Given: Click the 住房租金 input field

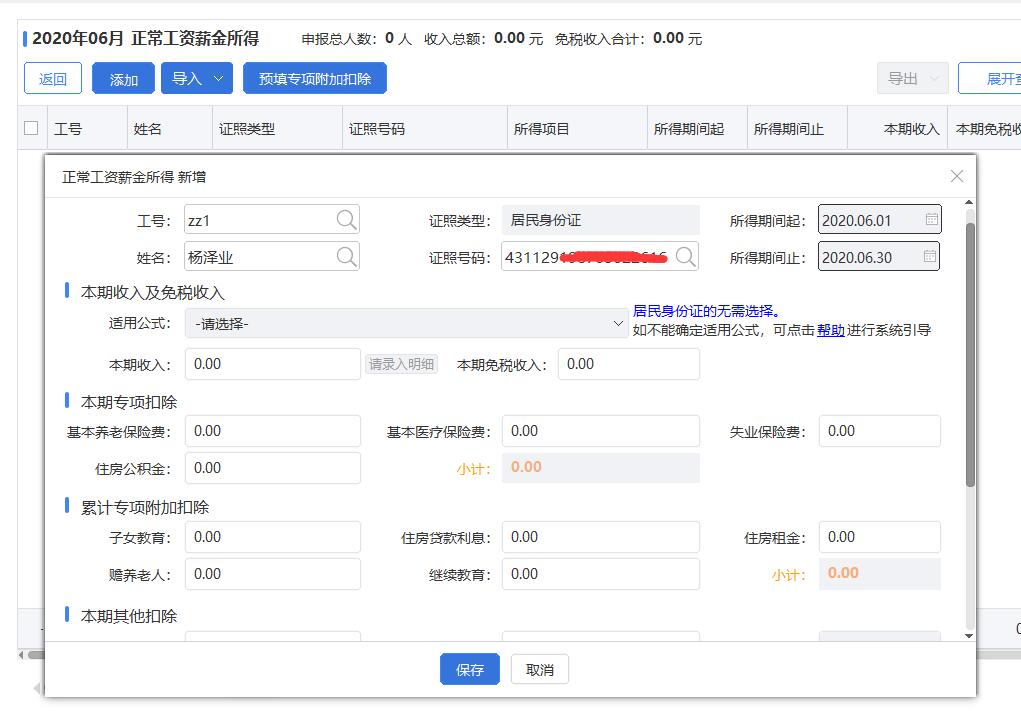Looking at the screenshot, I should (x=880, y=537).
